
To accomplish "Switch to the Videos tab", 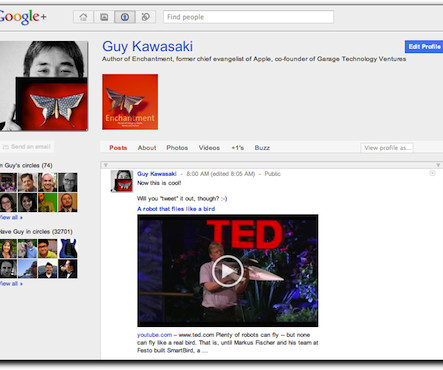I will click(x=209, y=148).
